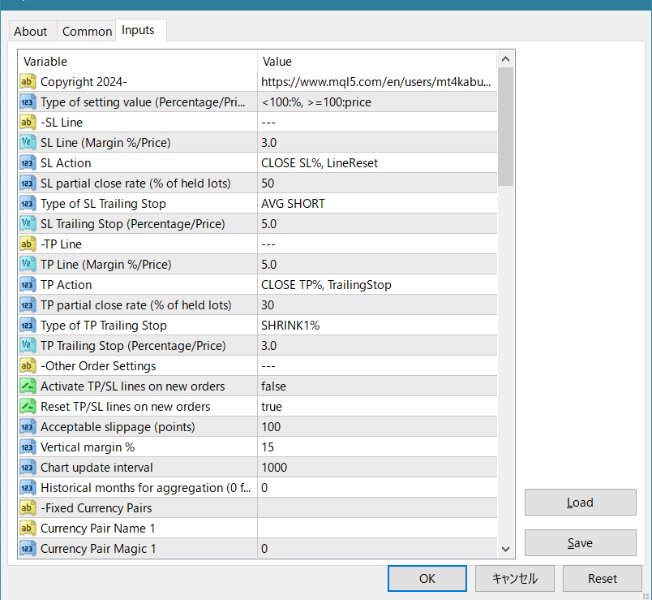The image size is (652, 600).
Task: Select the 'Activate TP/SL lines on new orders' label
Action: pyautogui.click(x=133, y=386)
